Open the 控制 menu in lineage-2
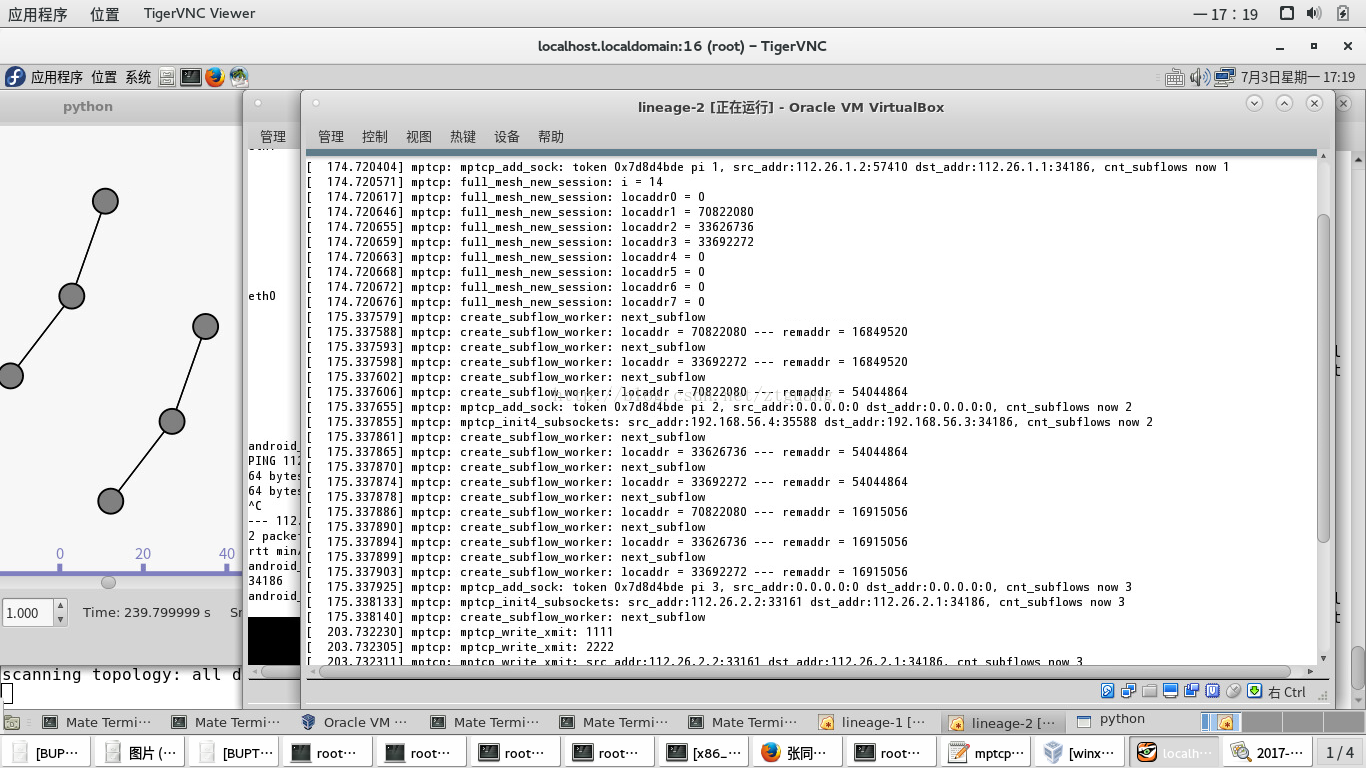The height and width of the screenshot is (768, 1366). 375,137
